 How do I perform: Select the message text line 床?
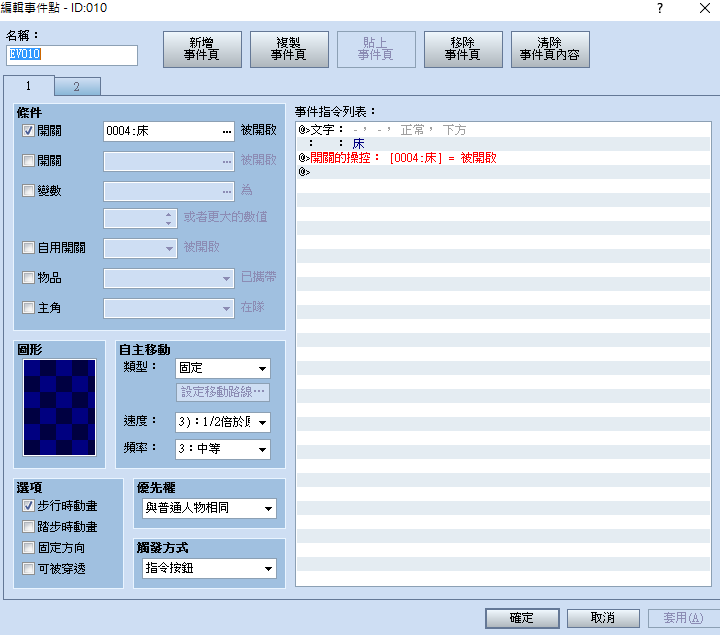tap(503, 144)
